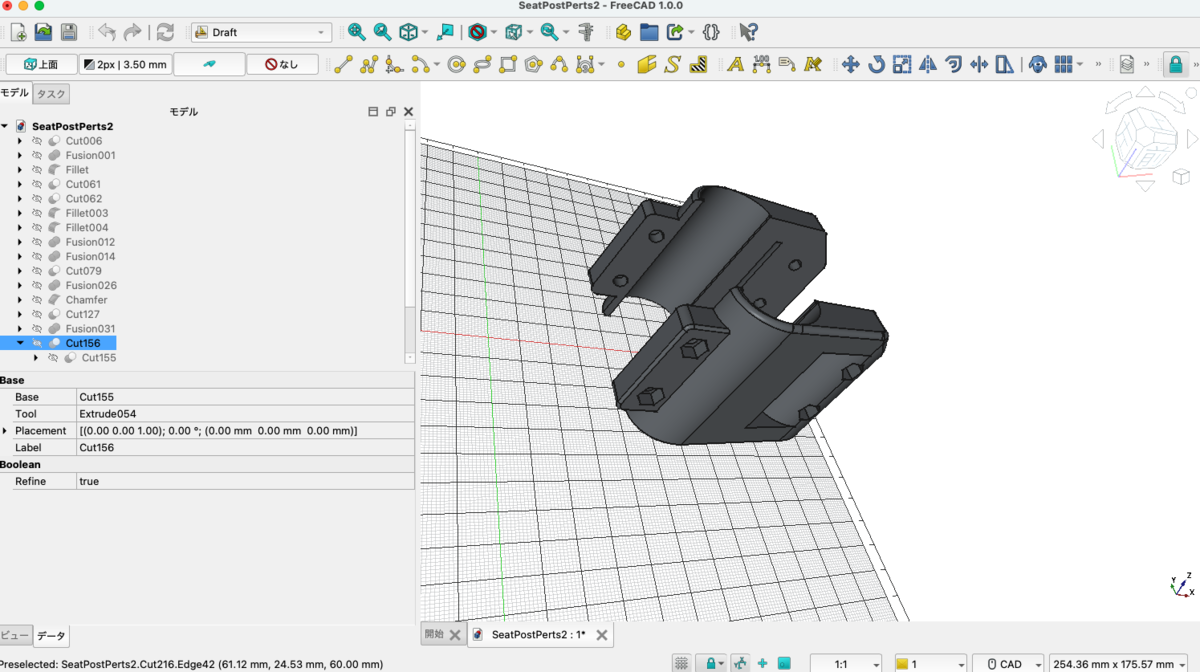
Task: Select the Draft B-spline tool
Action: pos(559,65)
